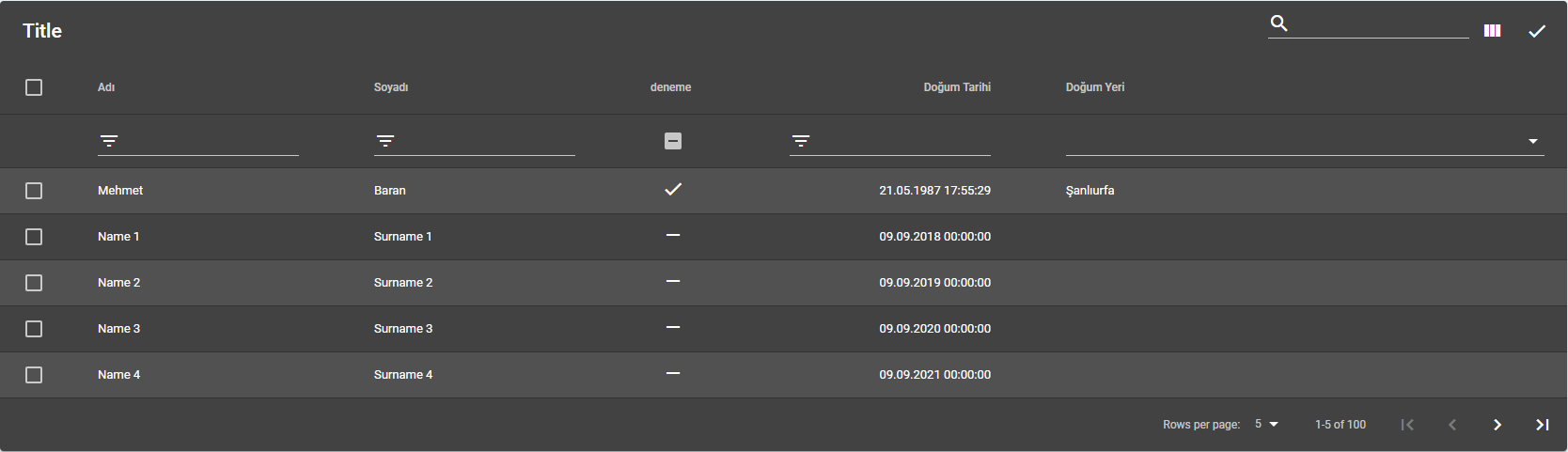Click the Name 1 cell
This screenshot has width=1568, height=452.
coord(118,237)
